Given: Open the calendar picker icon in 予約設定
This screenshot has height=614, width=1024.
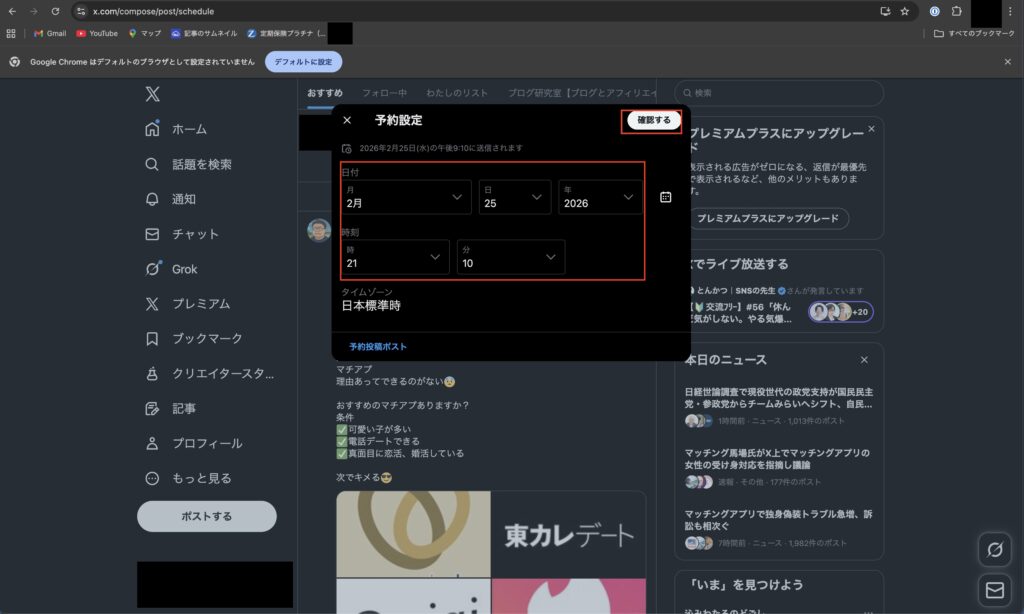Looking at the screenshot, I should 666,197.
